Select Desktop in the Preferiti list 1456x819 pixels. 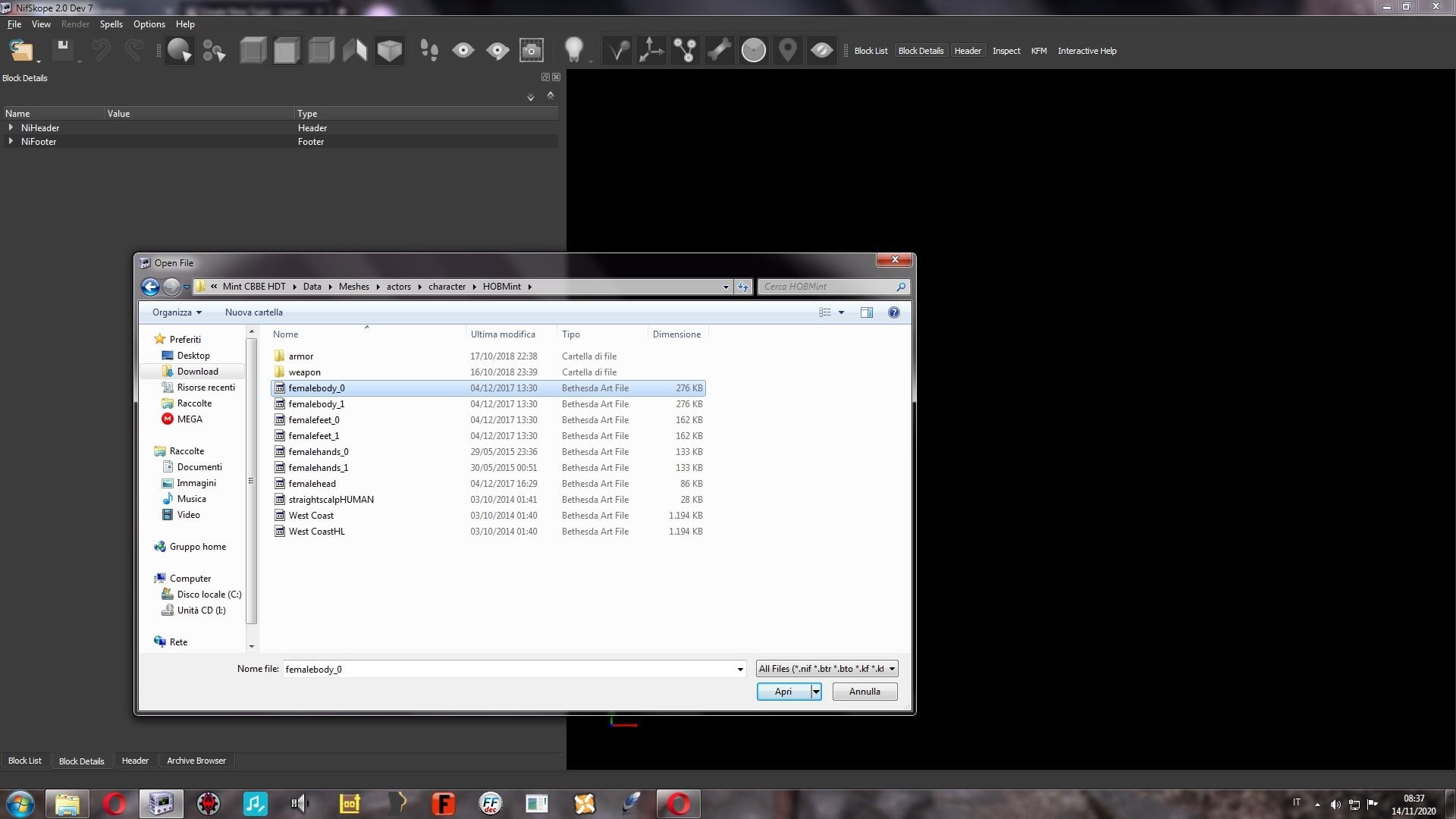click(193, 356)
